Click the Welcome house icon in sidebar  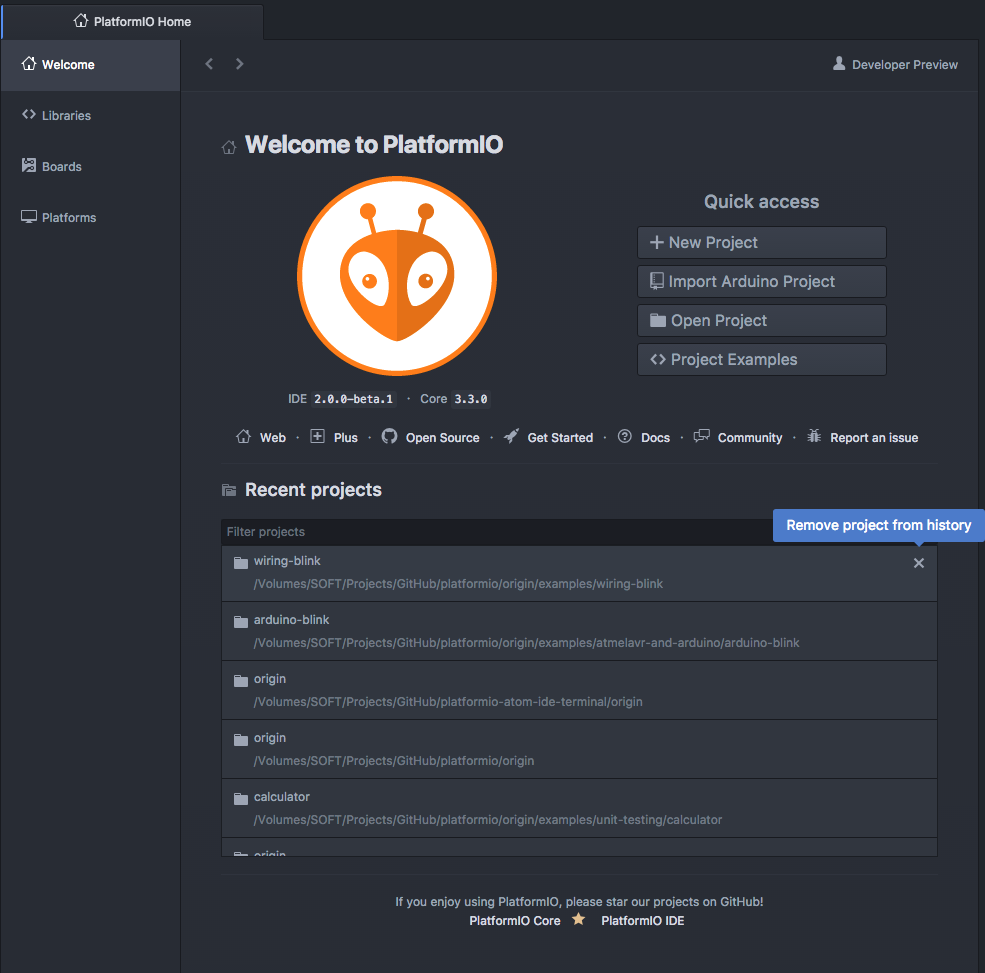pyautogui.click(x=29, y=63)
